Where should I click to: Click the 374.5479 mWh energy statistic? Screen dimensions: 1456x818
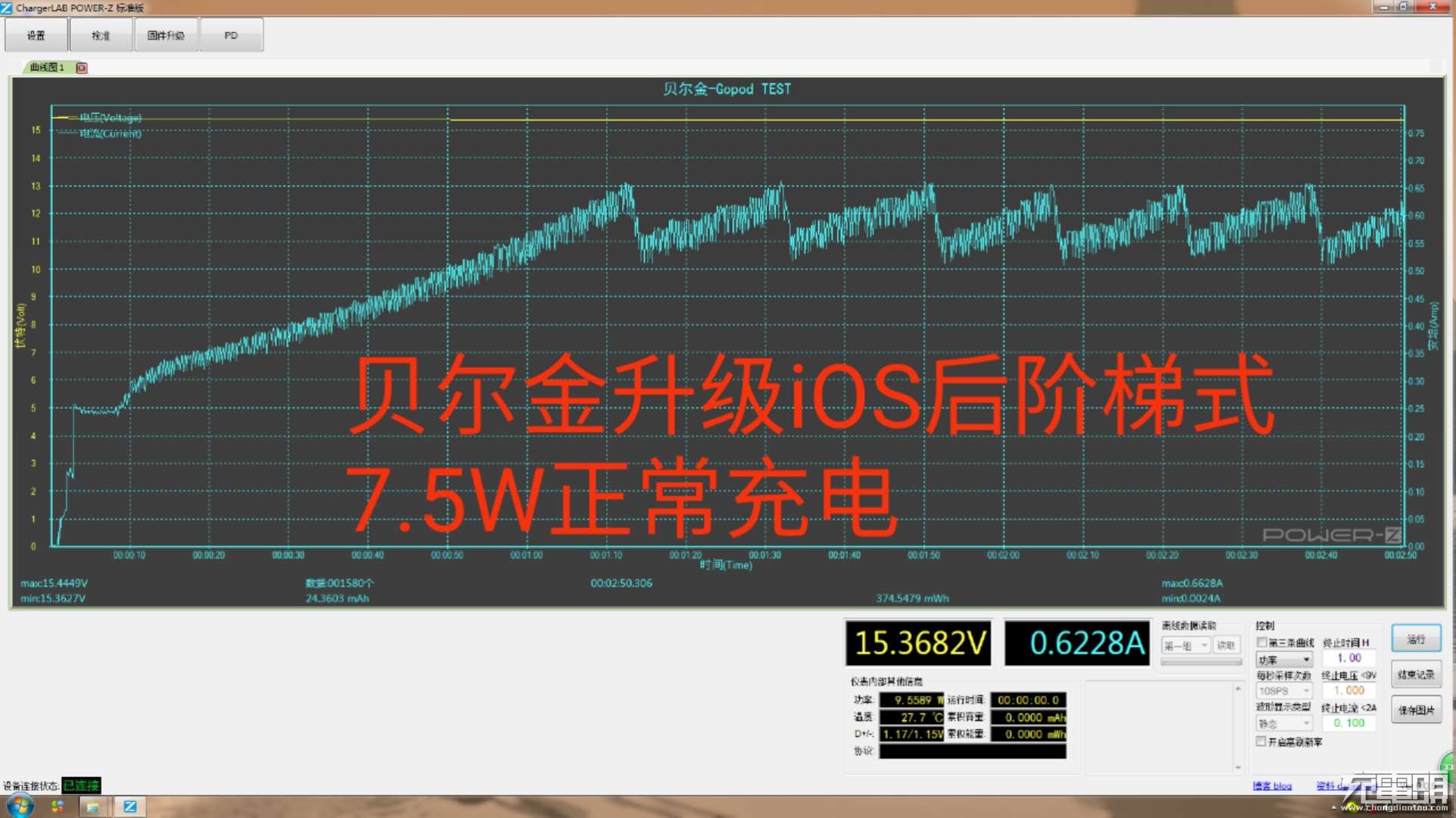coord(912,598)
